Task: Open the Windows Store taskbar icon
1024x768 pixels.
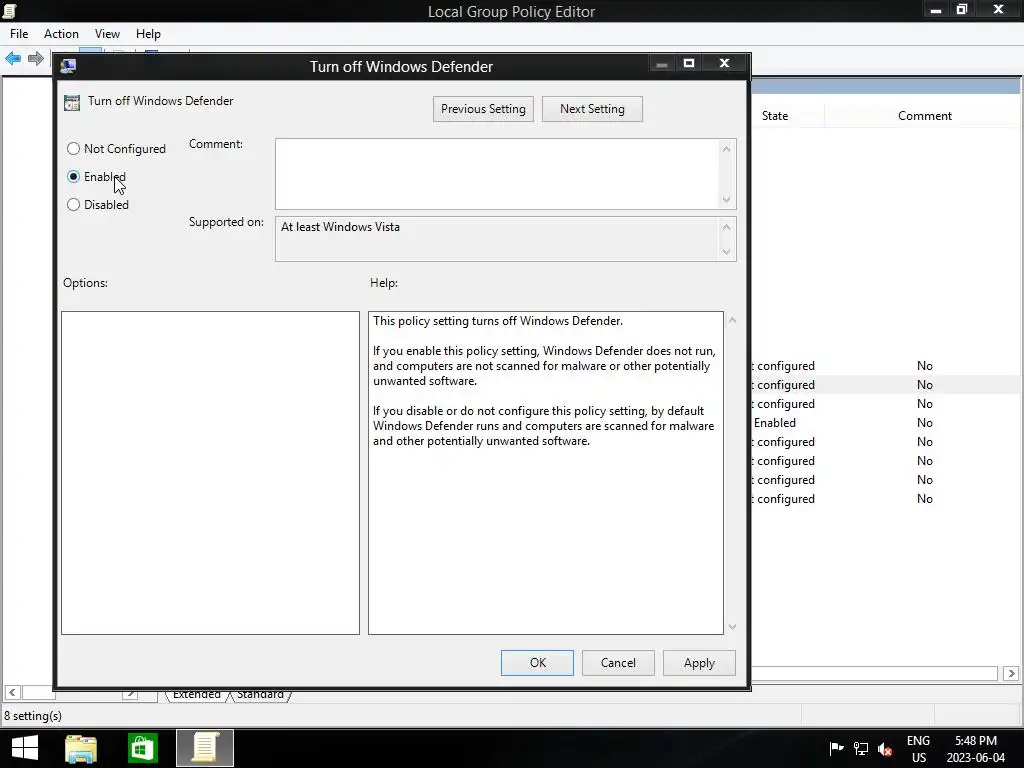Action: [x=142, y=748]
